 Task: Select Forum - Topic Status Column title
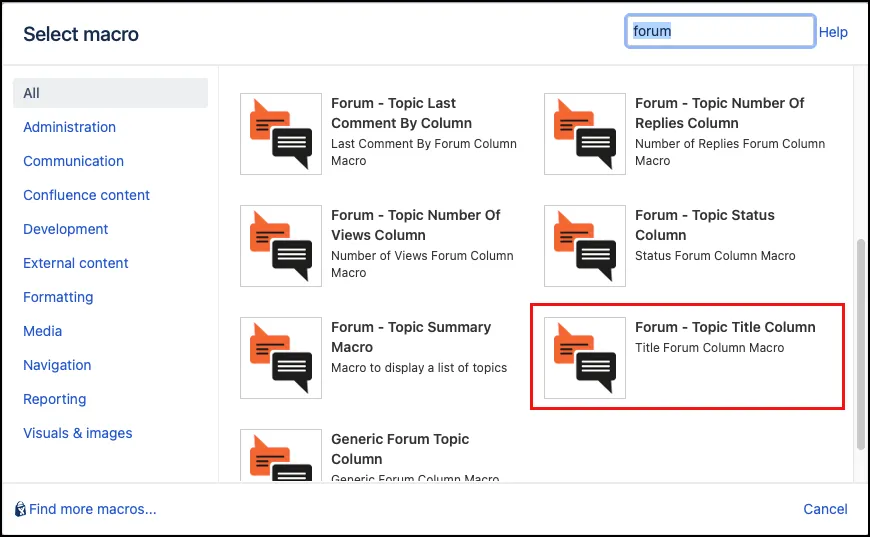coord(705,225)
